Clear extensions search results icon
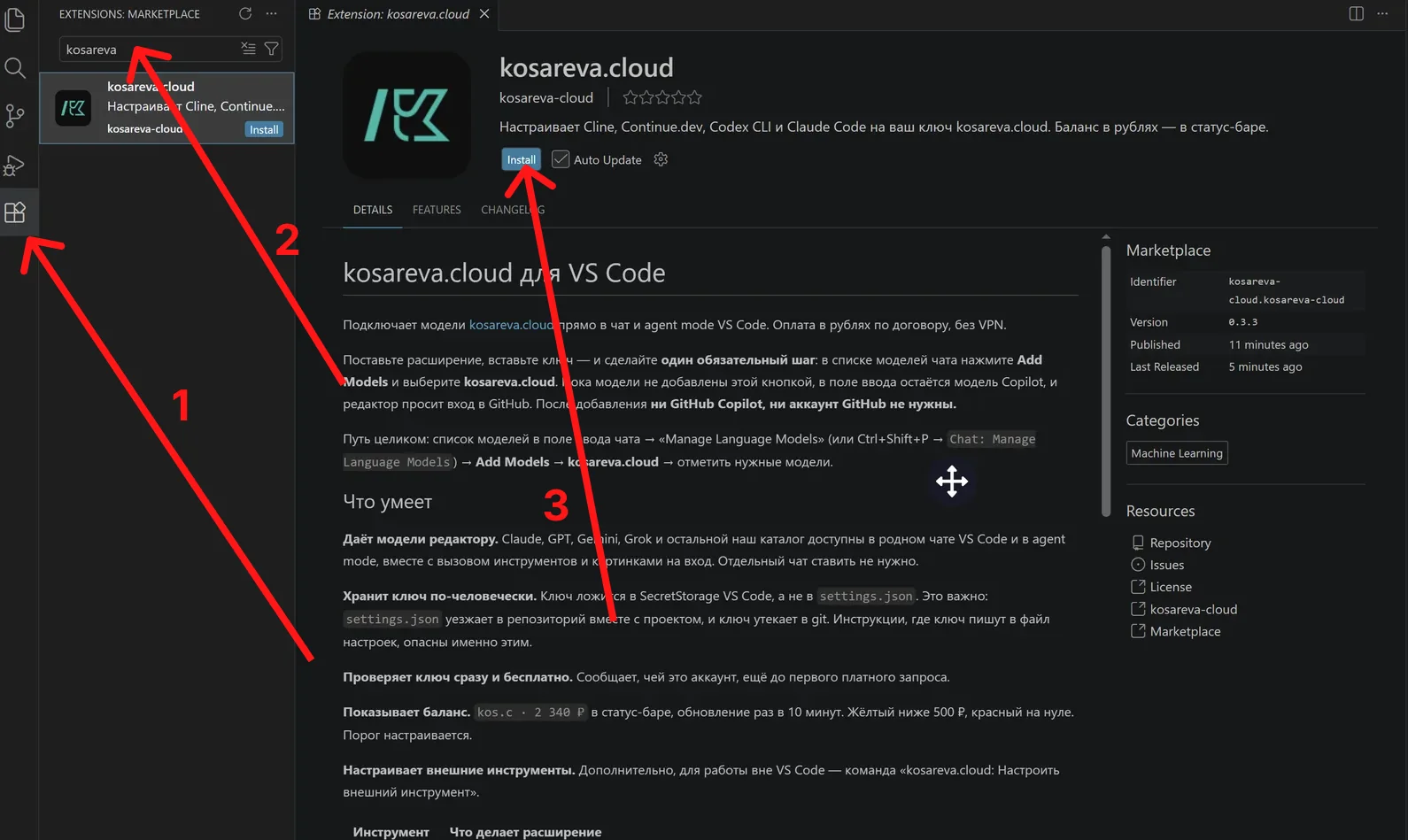 tap(249, 49)
